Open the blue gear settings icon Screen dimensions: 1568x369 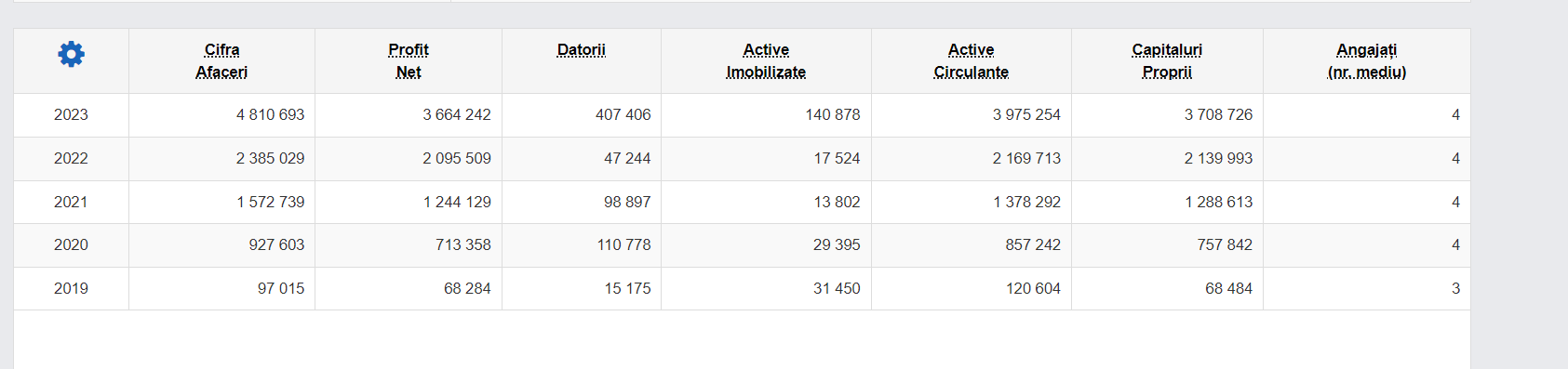point(71,54)
